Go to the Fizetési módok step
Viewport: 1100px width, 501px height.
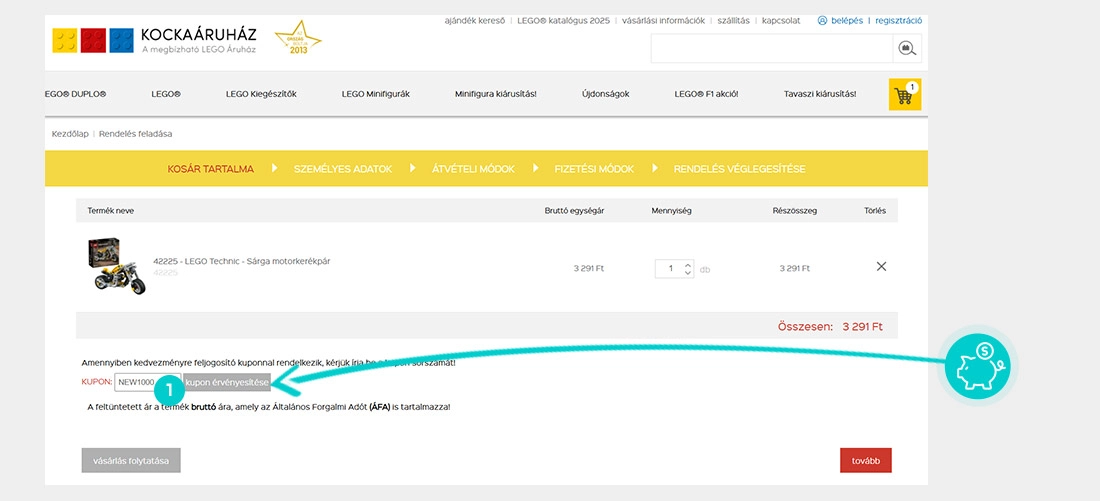594,169
